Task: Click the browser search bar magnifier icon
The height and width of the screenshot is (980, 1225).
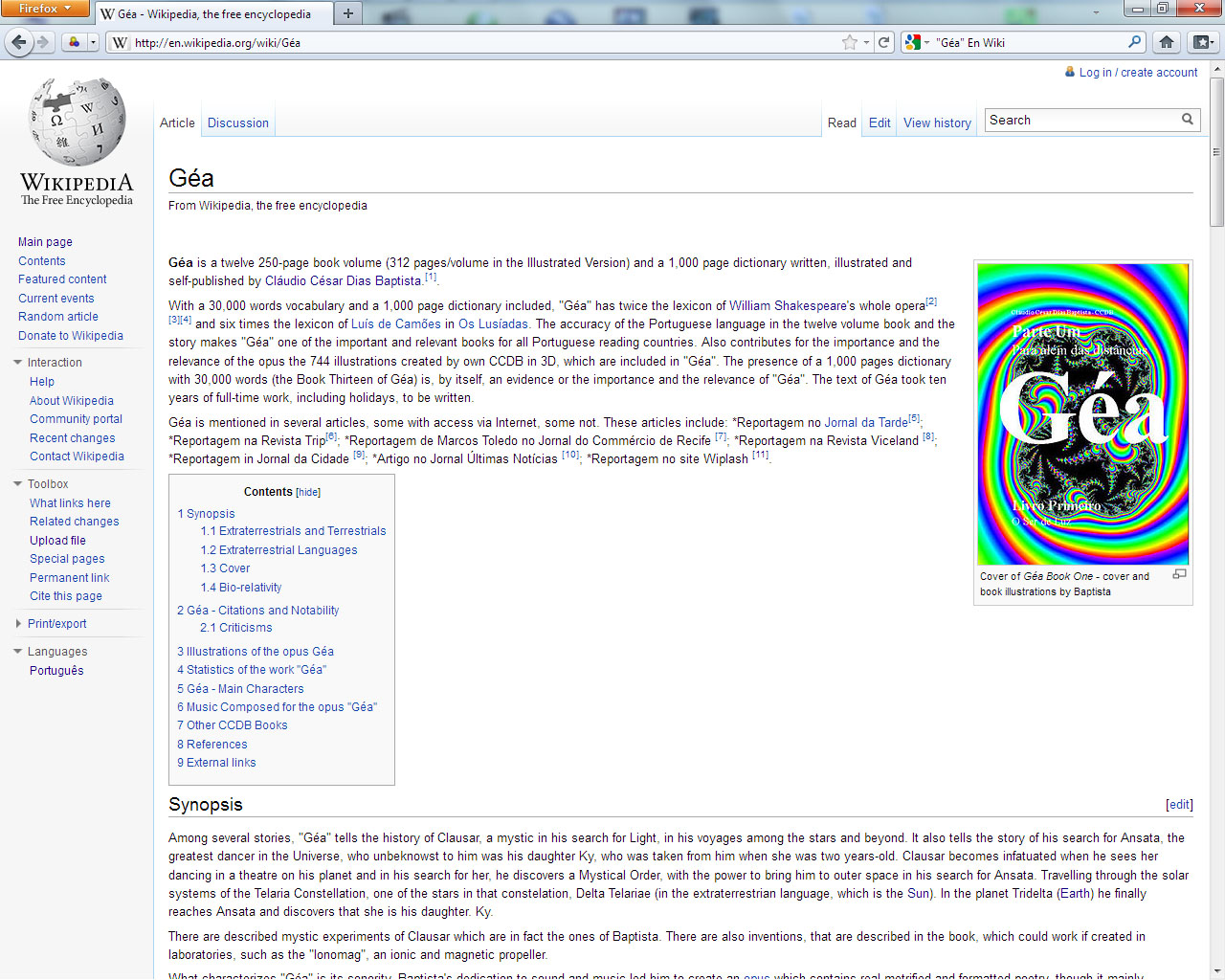Action: [x=1134, y=42]
